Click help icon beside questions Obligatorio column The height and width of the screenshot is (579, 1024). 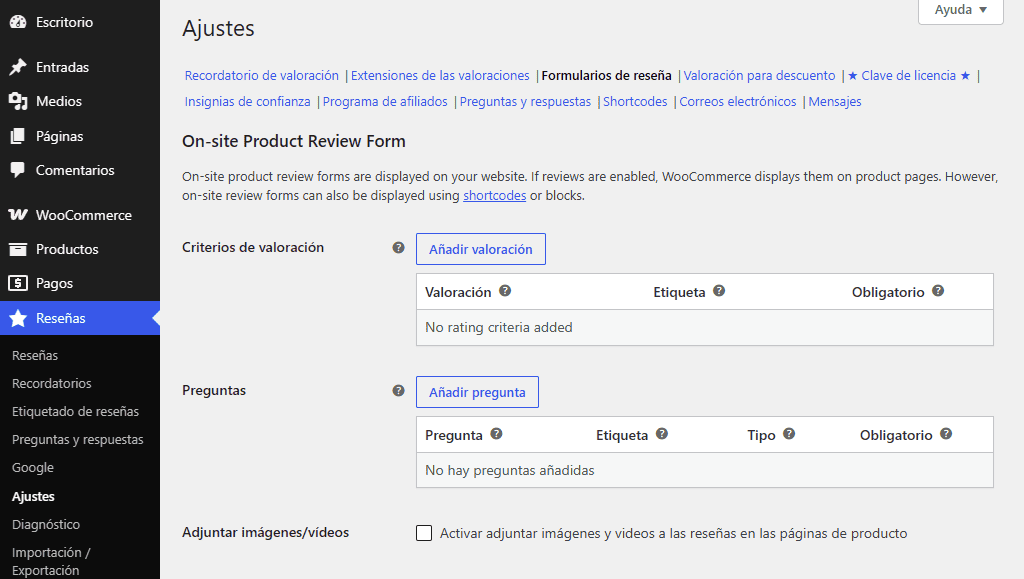[946, 433]
